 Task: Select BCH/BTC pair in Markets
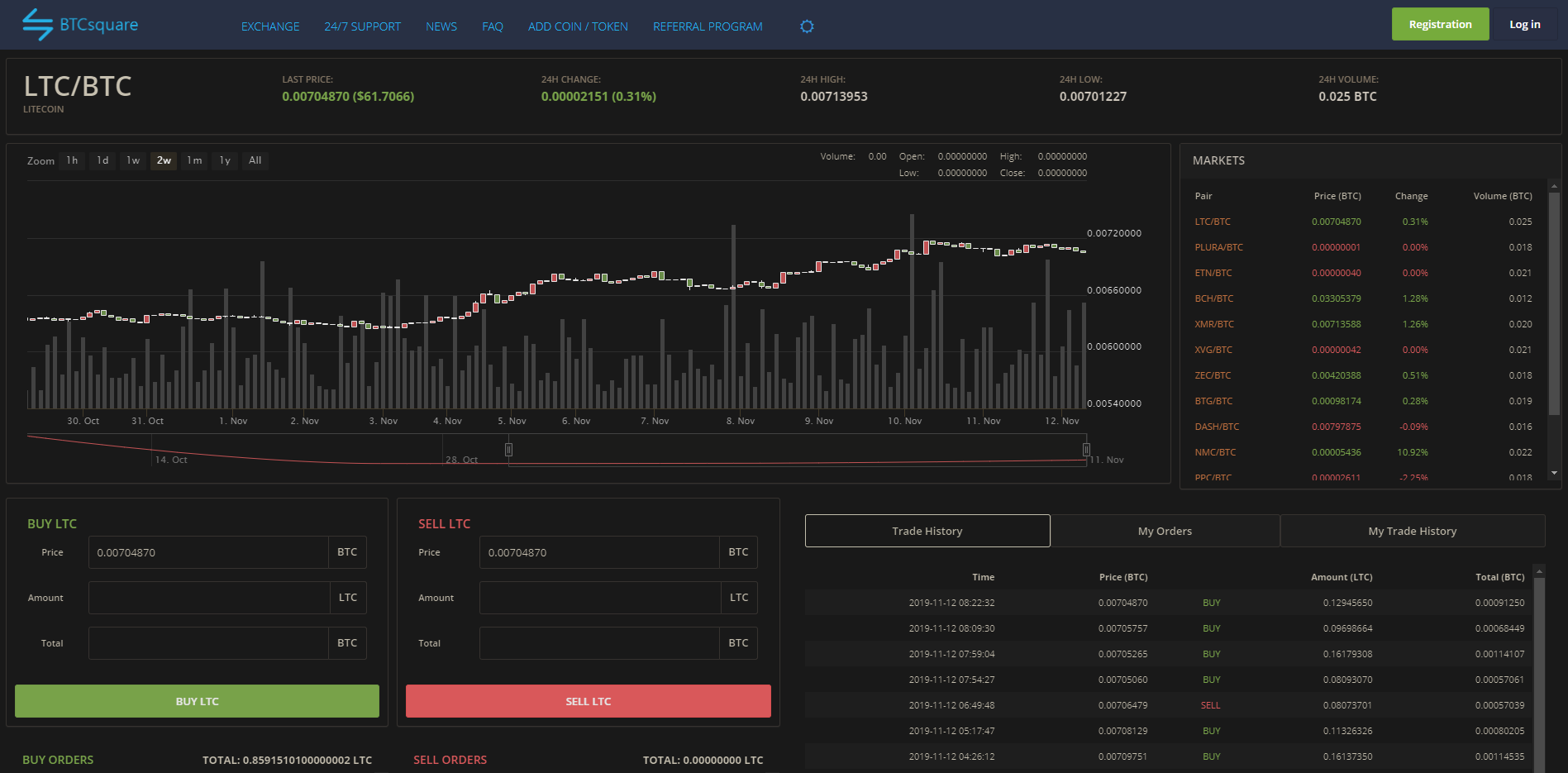pos(1213,298)
